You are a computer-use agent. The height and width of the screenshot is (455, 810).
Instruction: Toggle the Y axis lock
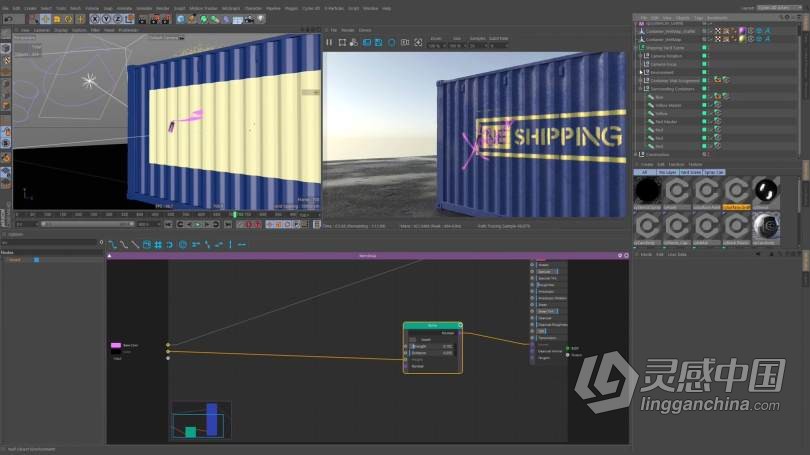[106, 19]
